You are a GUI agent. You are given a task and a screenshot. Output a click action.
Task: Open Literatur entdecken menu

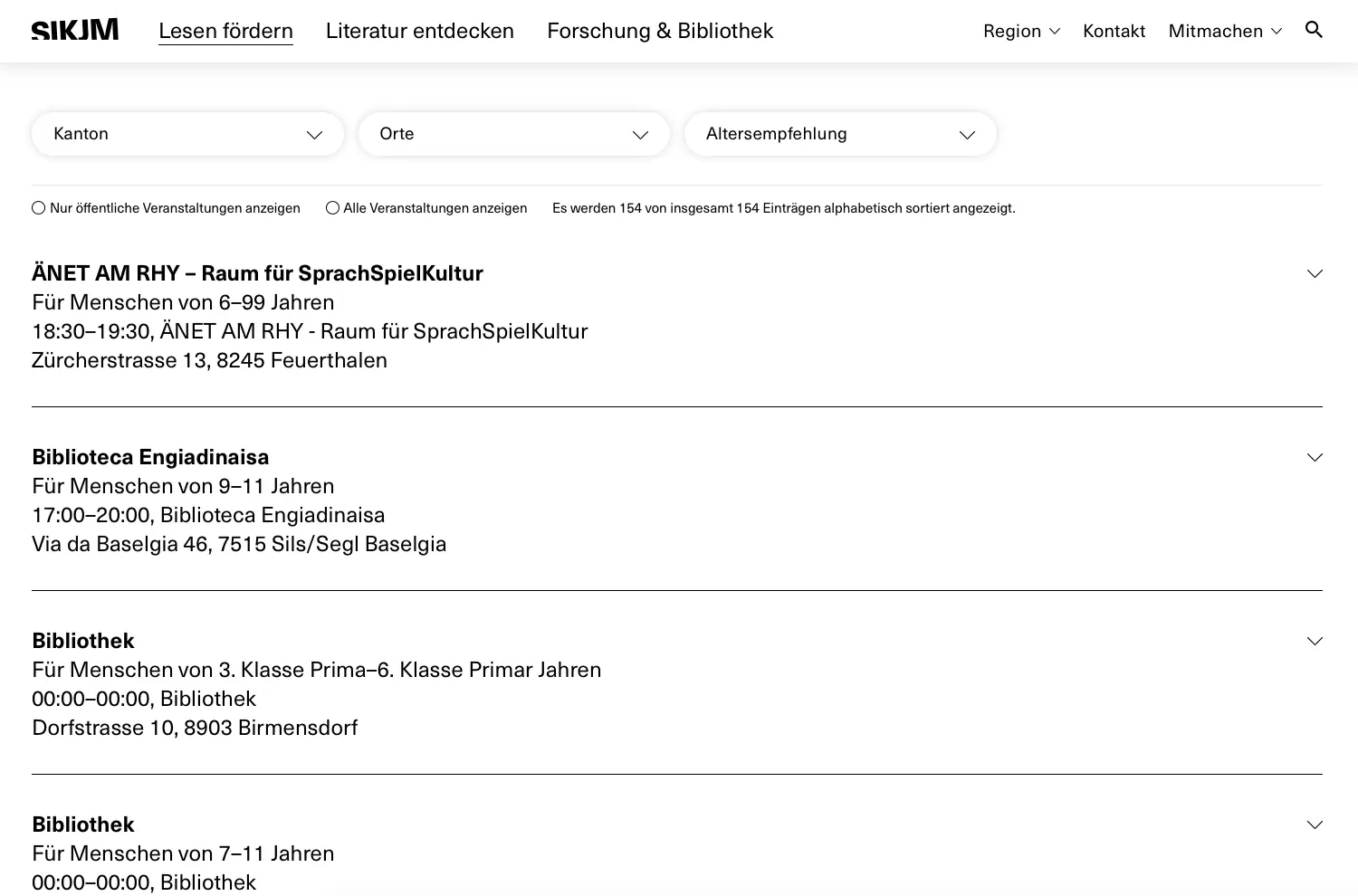click(420, 31)
